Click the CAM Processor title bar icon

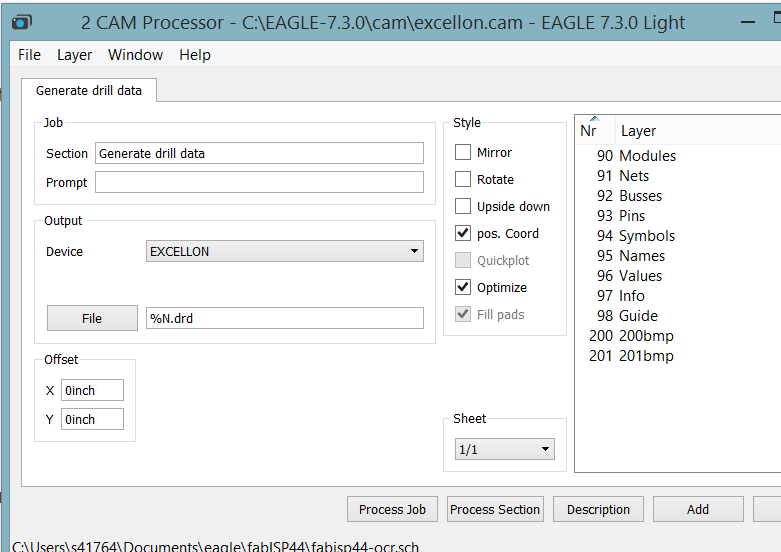[21, 22]
